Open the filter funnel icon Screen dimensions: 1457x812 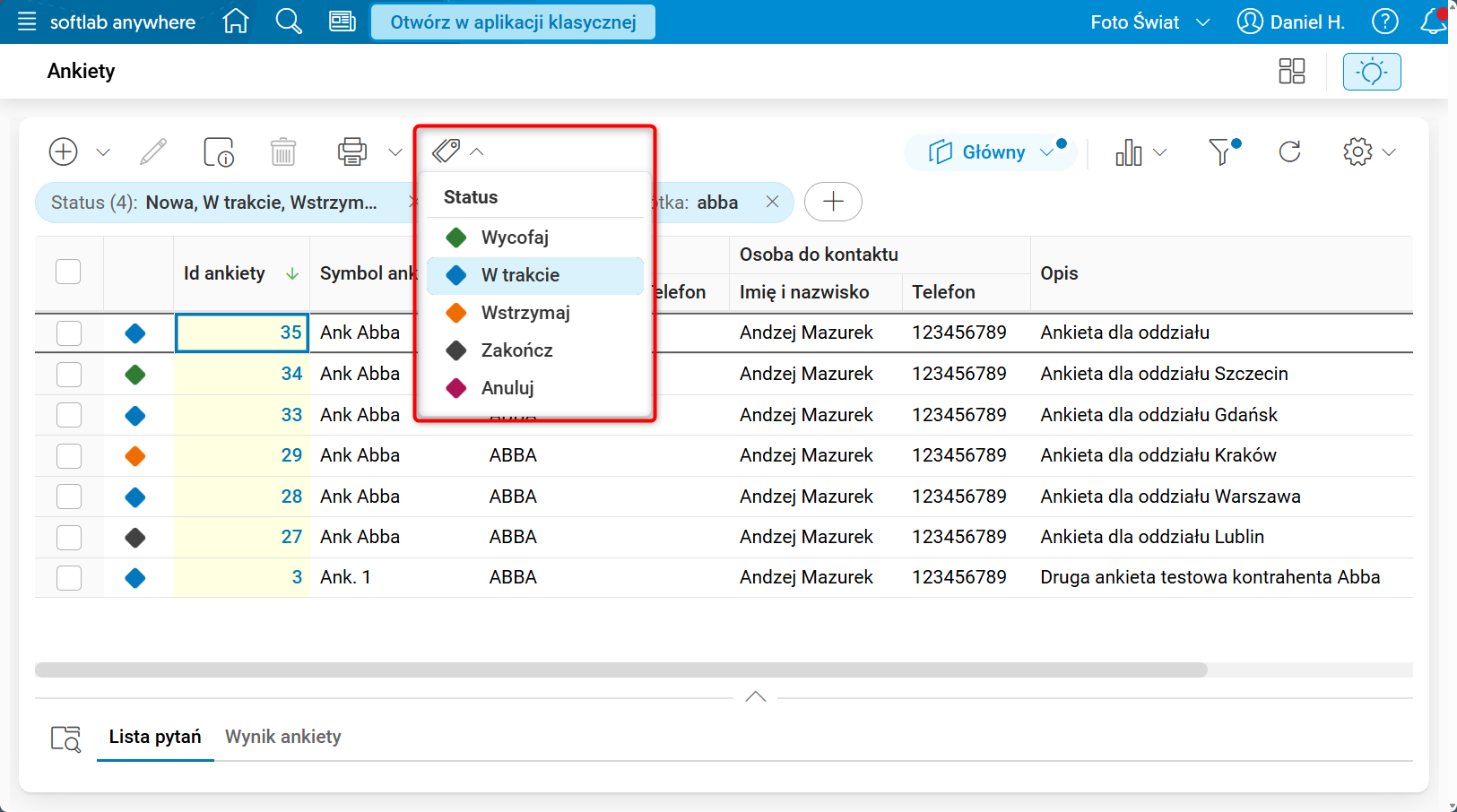pos(1223,151)
